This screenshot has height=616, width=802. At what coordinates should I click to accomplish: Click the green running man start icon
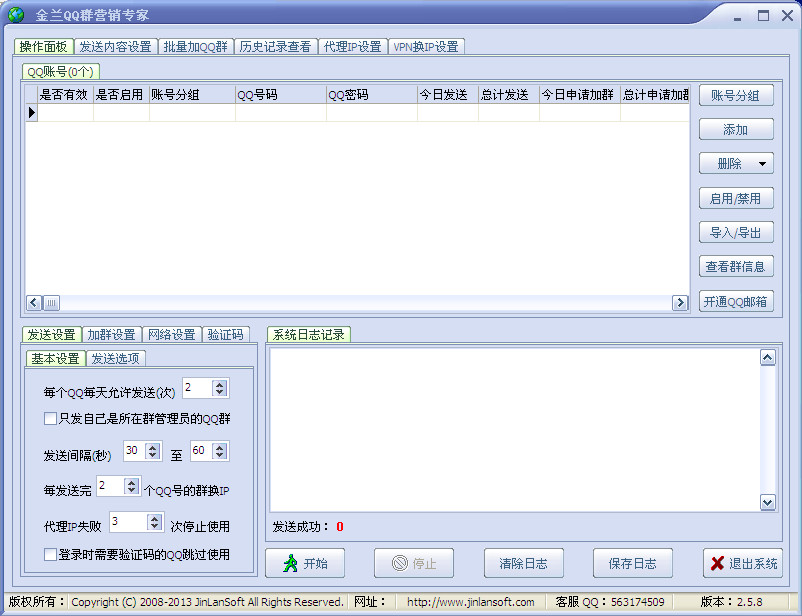[291, 563]
